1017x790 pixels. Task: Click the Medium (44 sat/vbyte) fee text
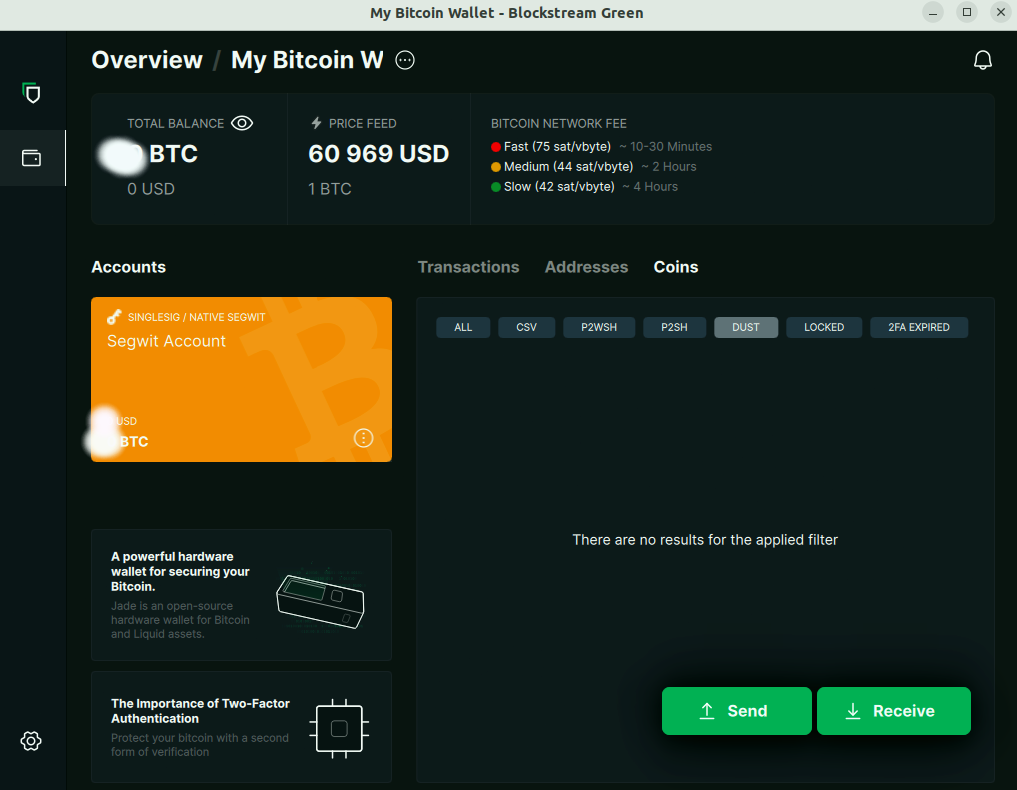(x=568, y=167)
